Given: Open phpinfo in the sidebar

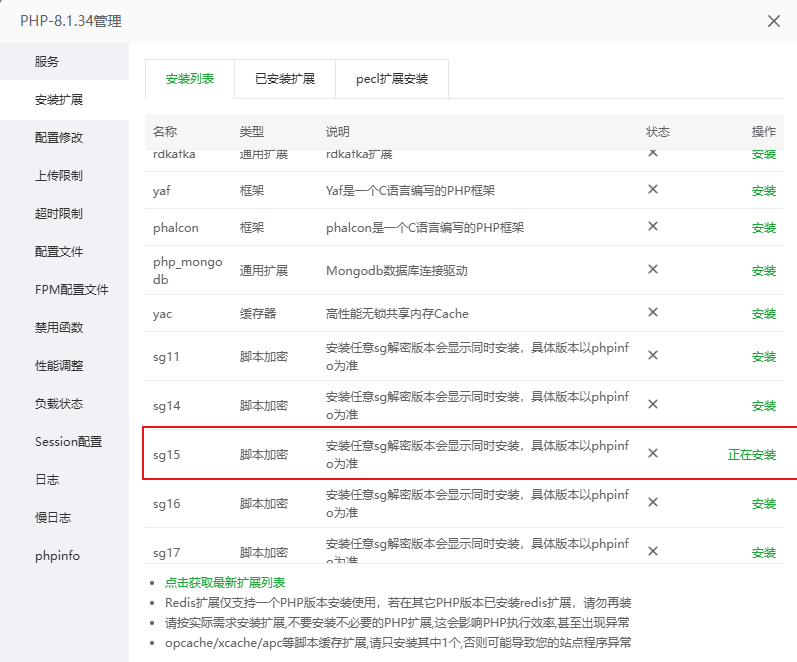Looking at the screenshot, I should [65, 556].
